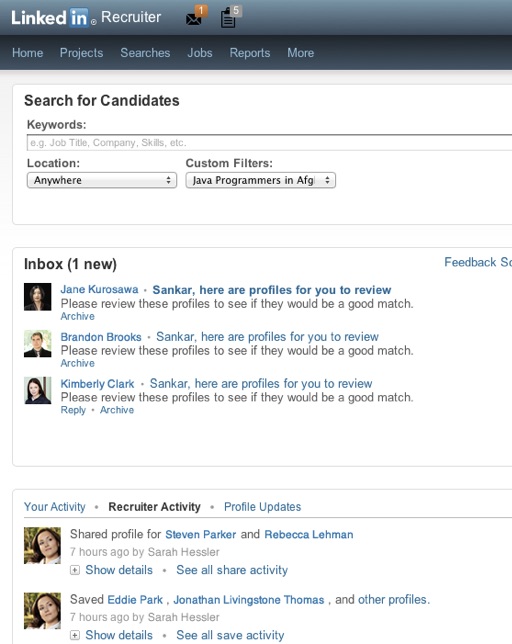Reply to Kimberly Clark's message
Viewport: 512px width, 644px height.
click(73, 410)
